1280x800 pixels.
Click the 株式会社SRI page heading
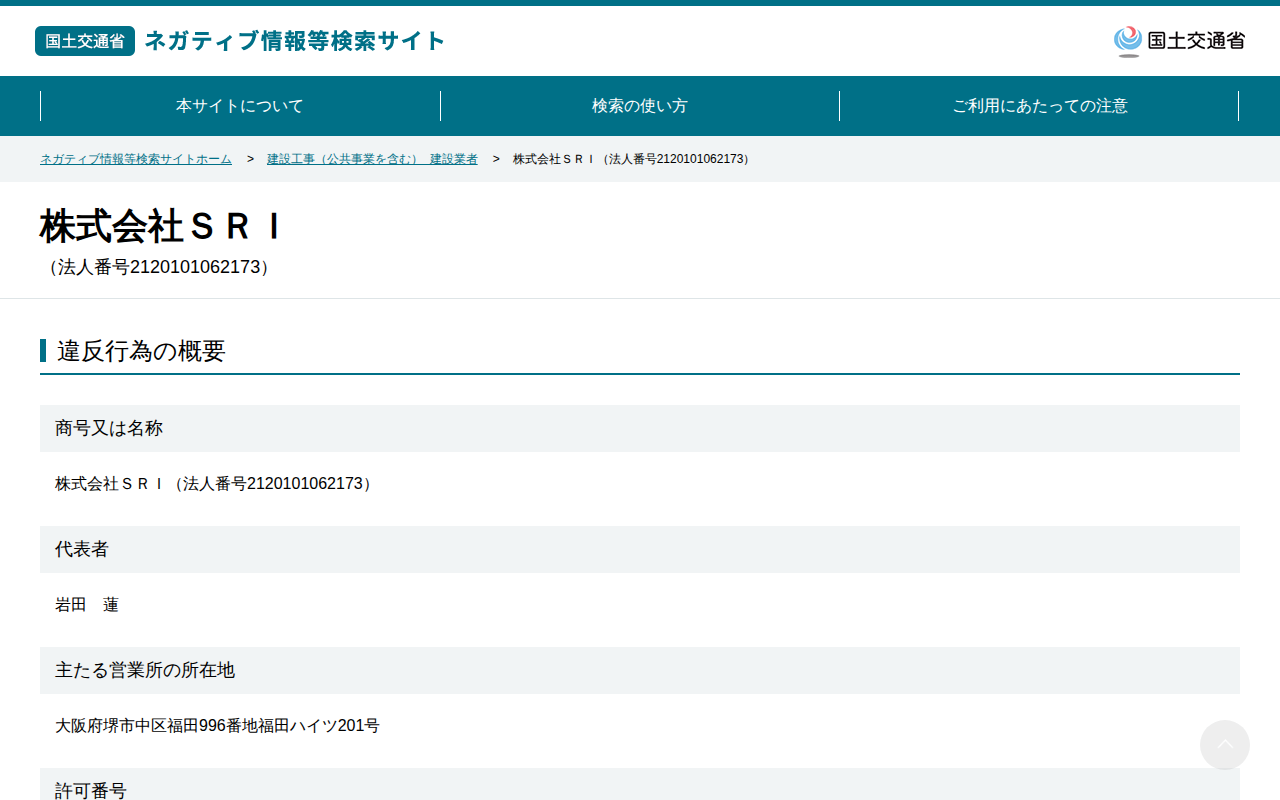coord(162,227)
